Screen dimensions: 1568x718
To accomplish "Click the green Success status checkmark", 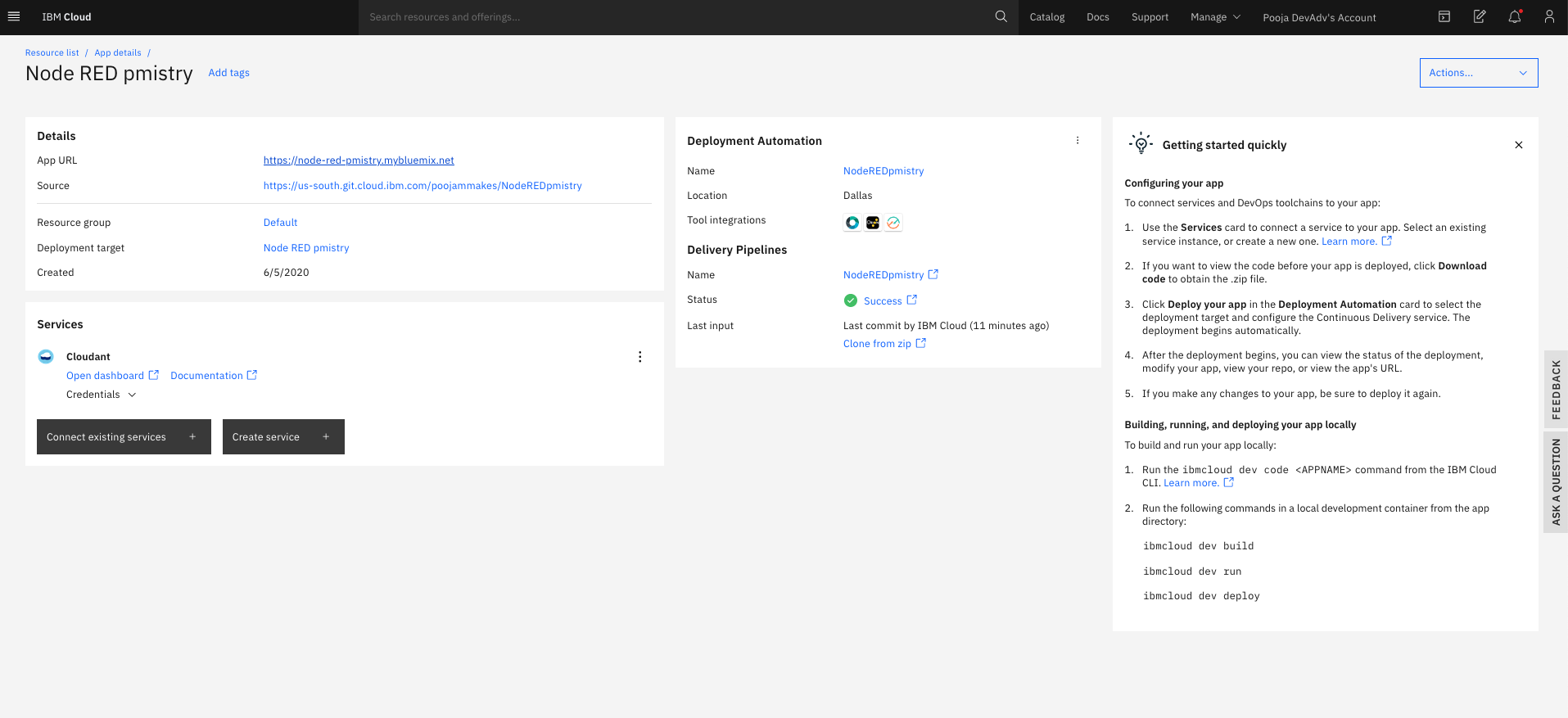I will [x=851, y=300].
